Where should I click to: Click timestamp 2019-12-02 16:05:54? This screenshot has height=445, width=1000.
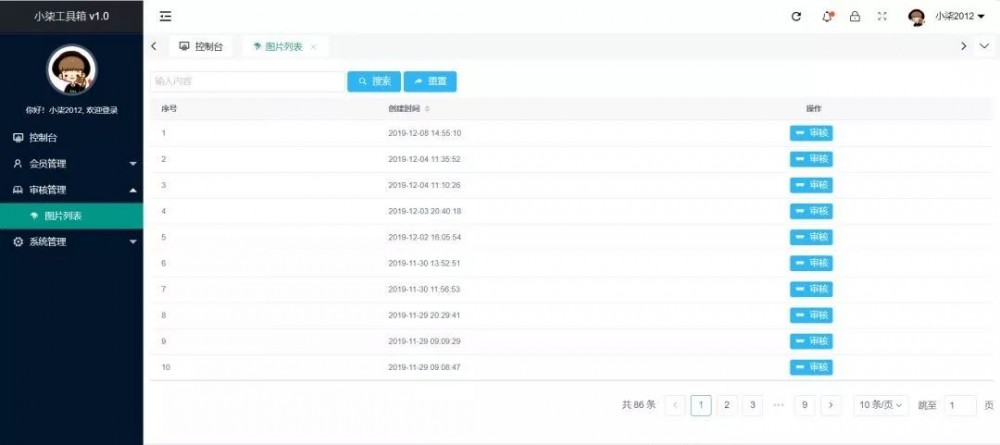(425, 237)
